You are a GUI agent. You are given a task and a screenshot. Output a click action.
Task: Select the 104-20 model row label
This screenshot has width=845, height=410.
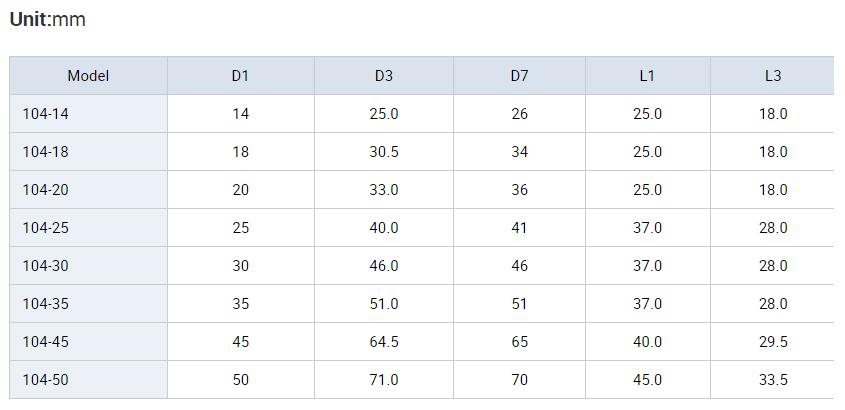click(x=46, y=190)
